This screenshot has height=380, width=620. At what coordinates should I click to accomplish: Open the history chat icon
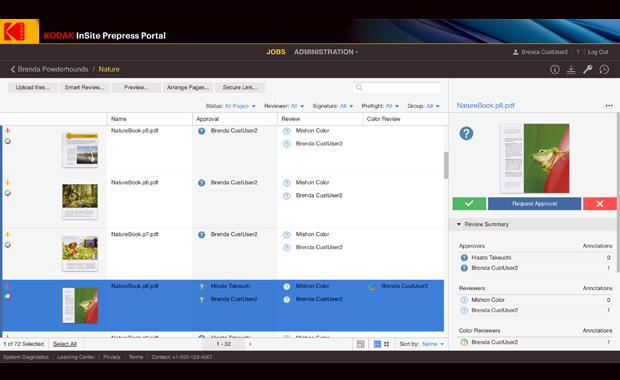click(604, 70)
